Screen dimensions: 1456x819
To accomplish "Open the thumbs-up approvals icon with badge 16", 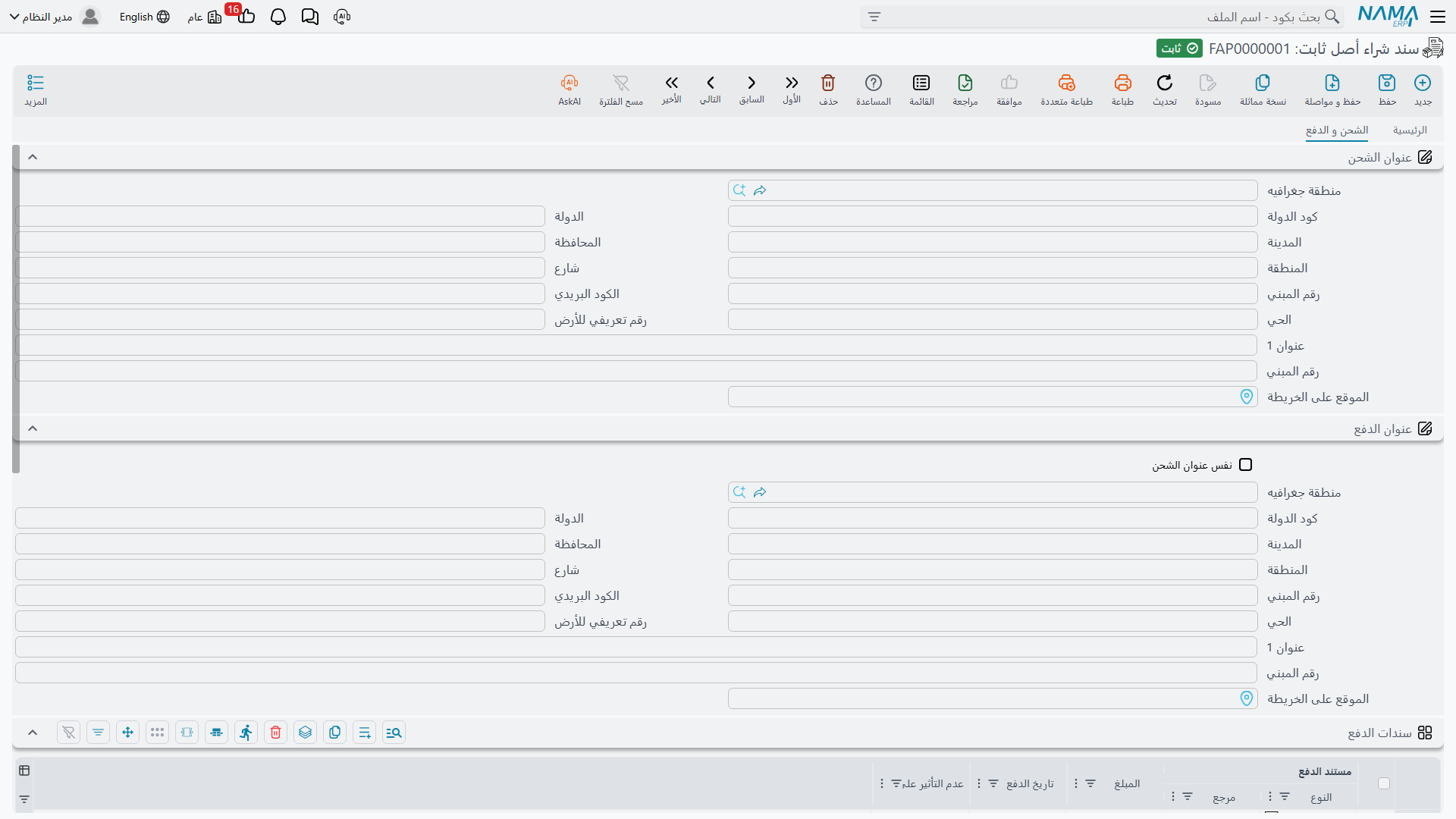I will tap(246, 16).
